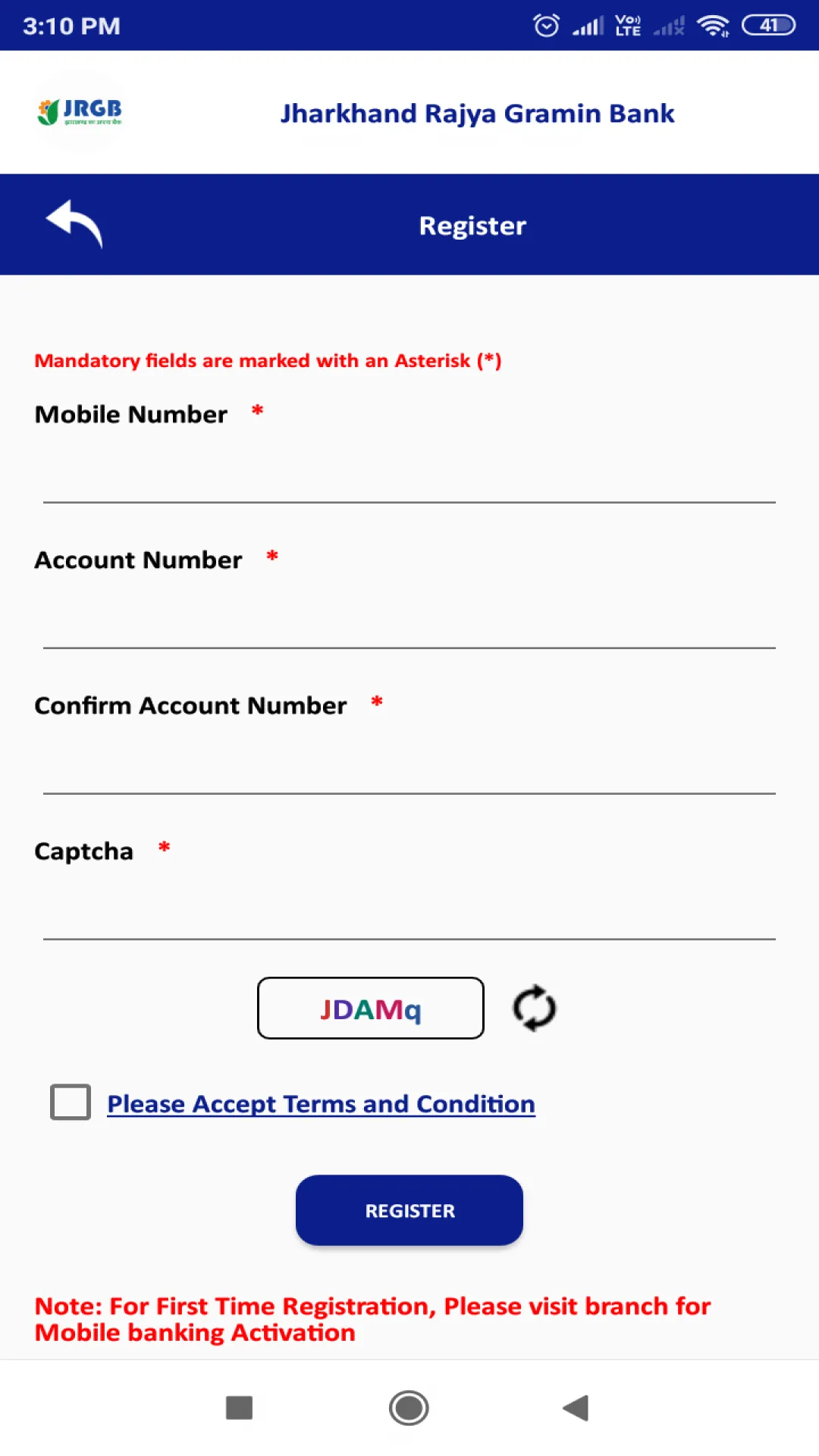Tap the JDAMq captcha image box
The width and height of the screenshot is (819, 1456).
click(x=371, y=1008)
